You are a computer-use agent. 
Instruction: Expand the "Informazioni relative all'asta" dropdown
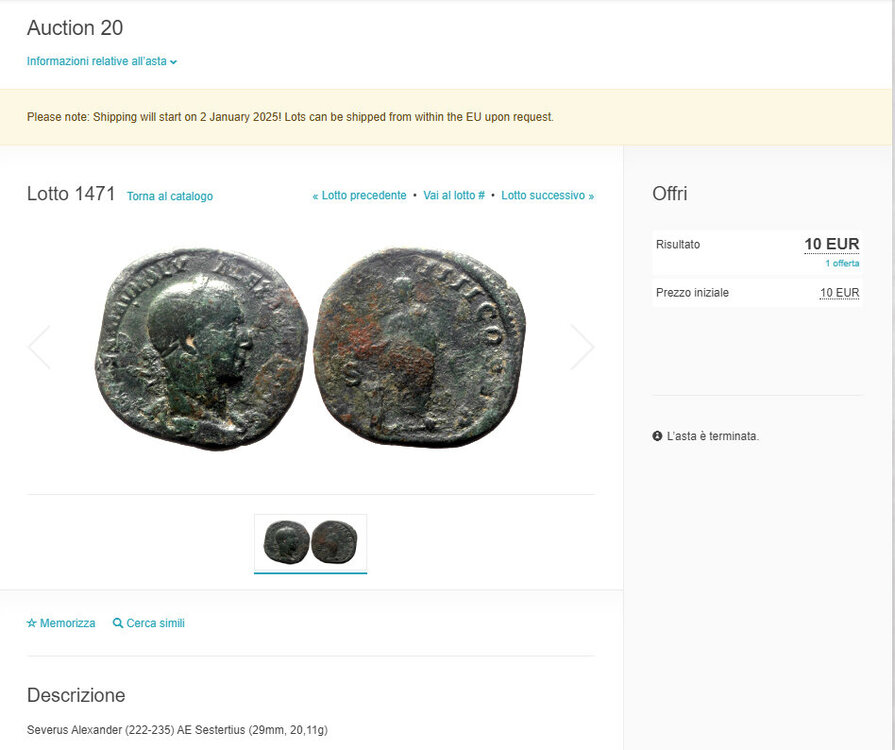click(102, 62)
